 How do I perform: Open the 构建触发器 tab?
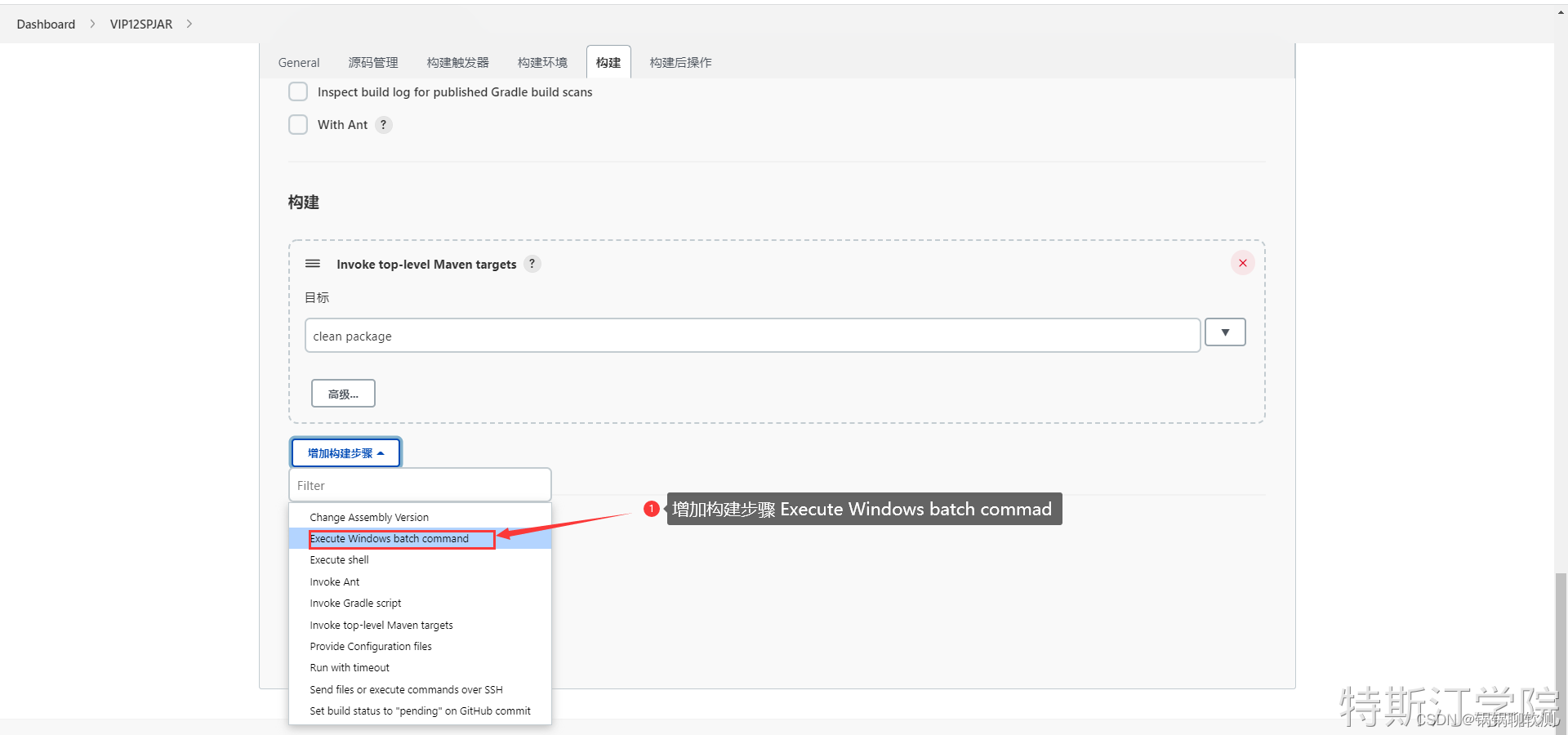(457, 62)
